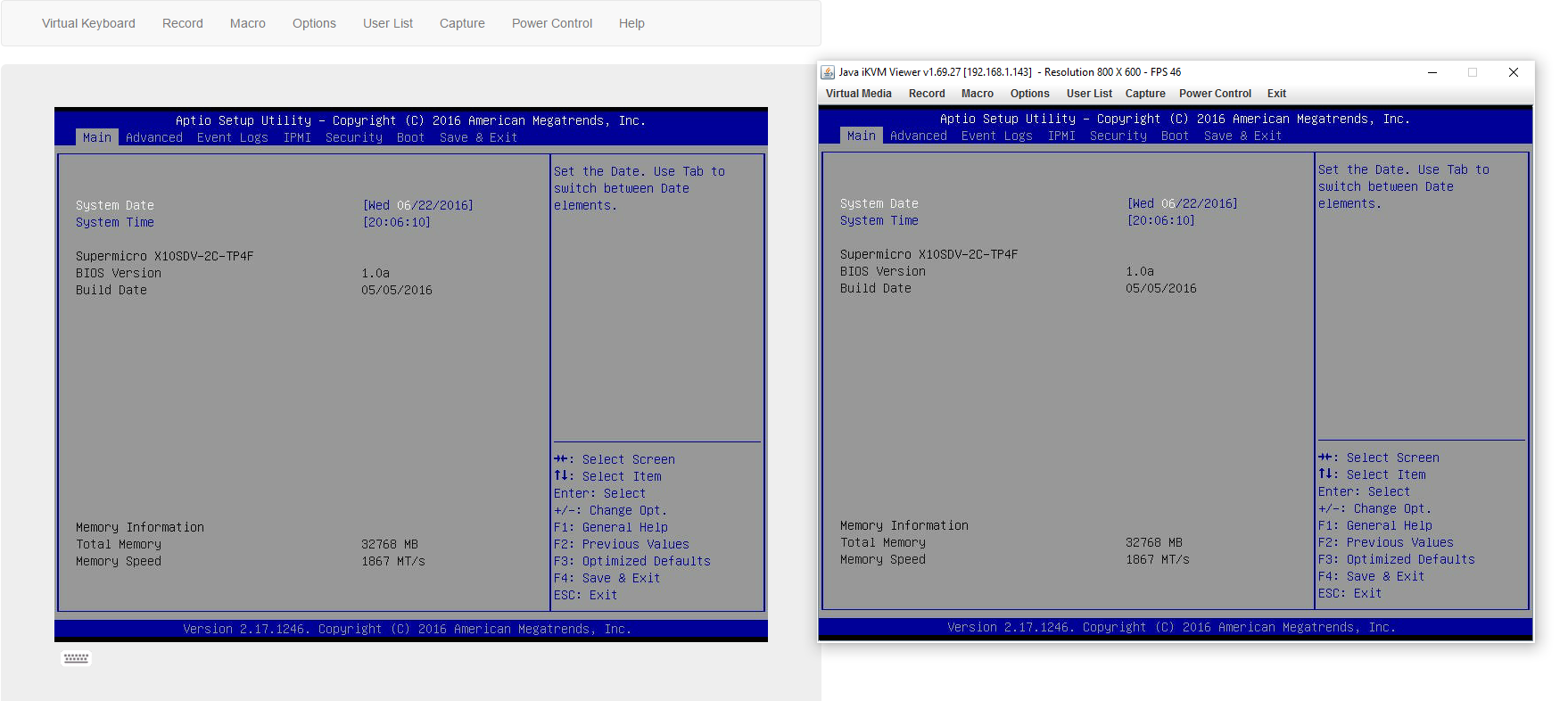Open Macro menu in the web viewer
The image size is (1568, 701).
pyautogui.click(x=247, y=23)
